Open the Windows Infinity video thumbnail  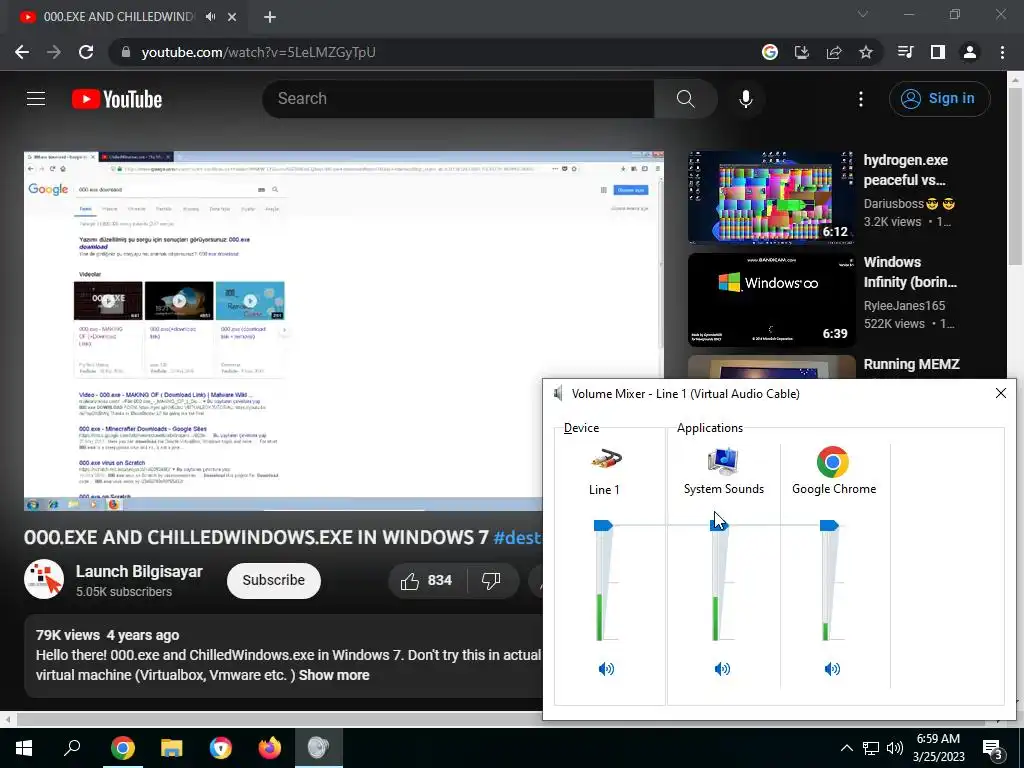point(771,300)
